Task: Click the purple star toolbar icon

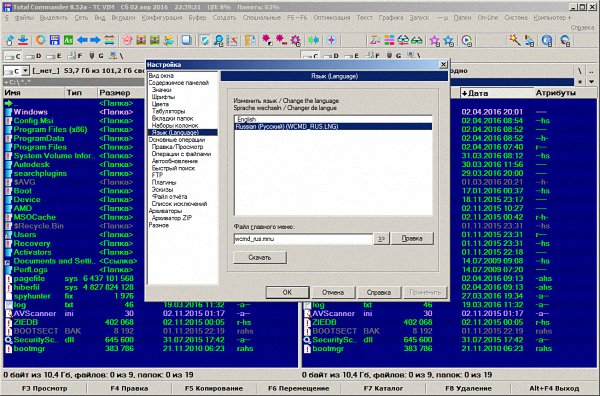Action: (435, 40)
